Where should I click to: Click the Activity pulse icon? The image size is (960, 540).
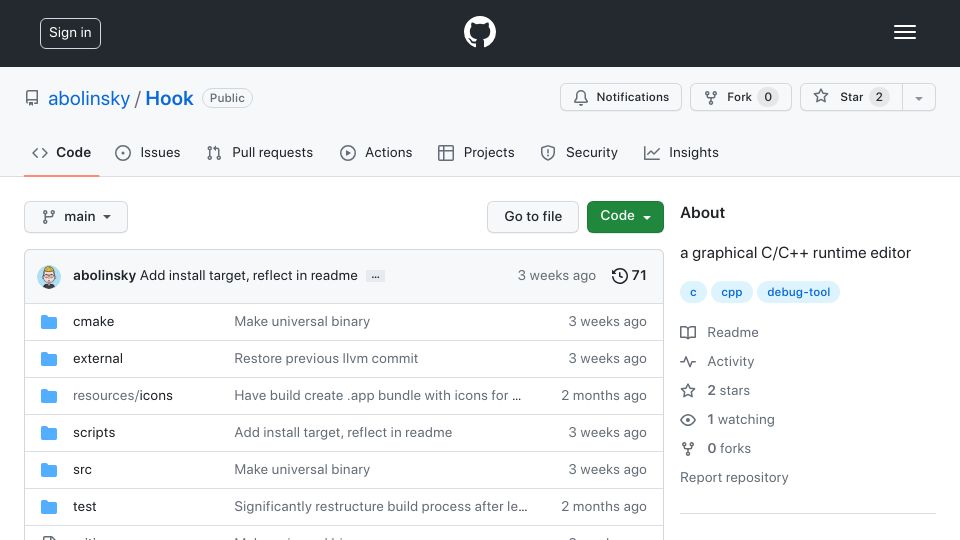[x=688, y=362]
